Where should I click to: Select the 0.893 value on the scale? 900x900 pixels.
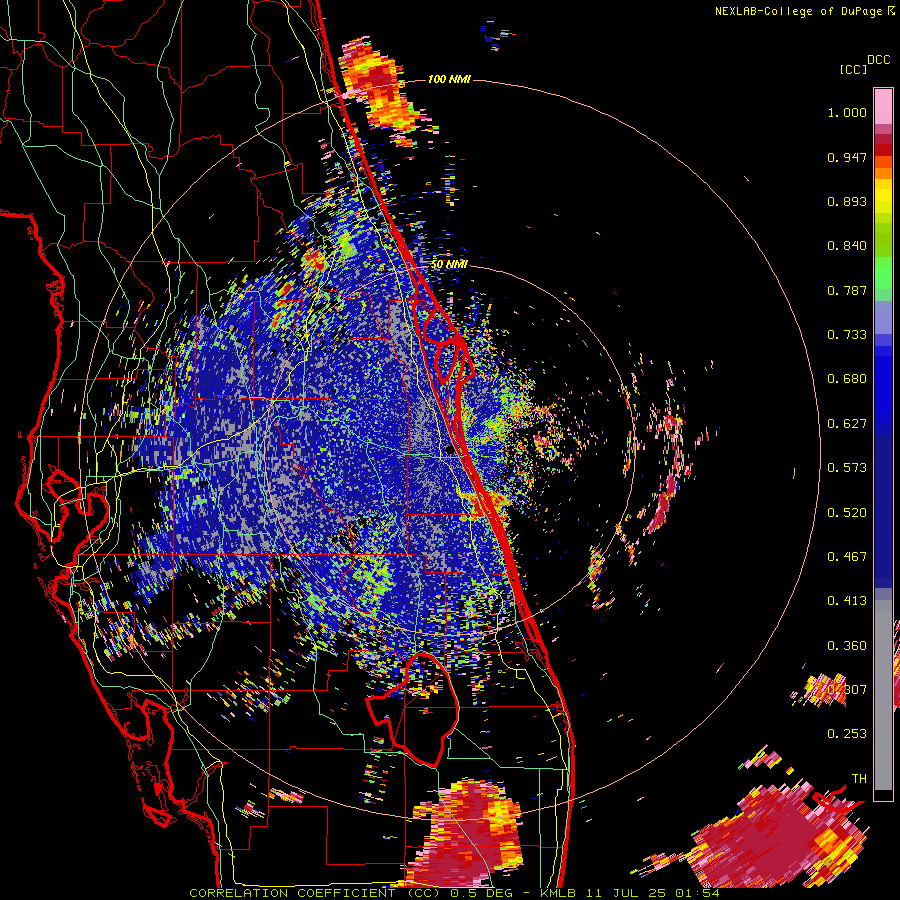[x=847, y=201]
